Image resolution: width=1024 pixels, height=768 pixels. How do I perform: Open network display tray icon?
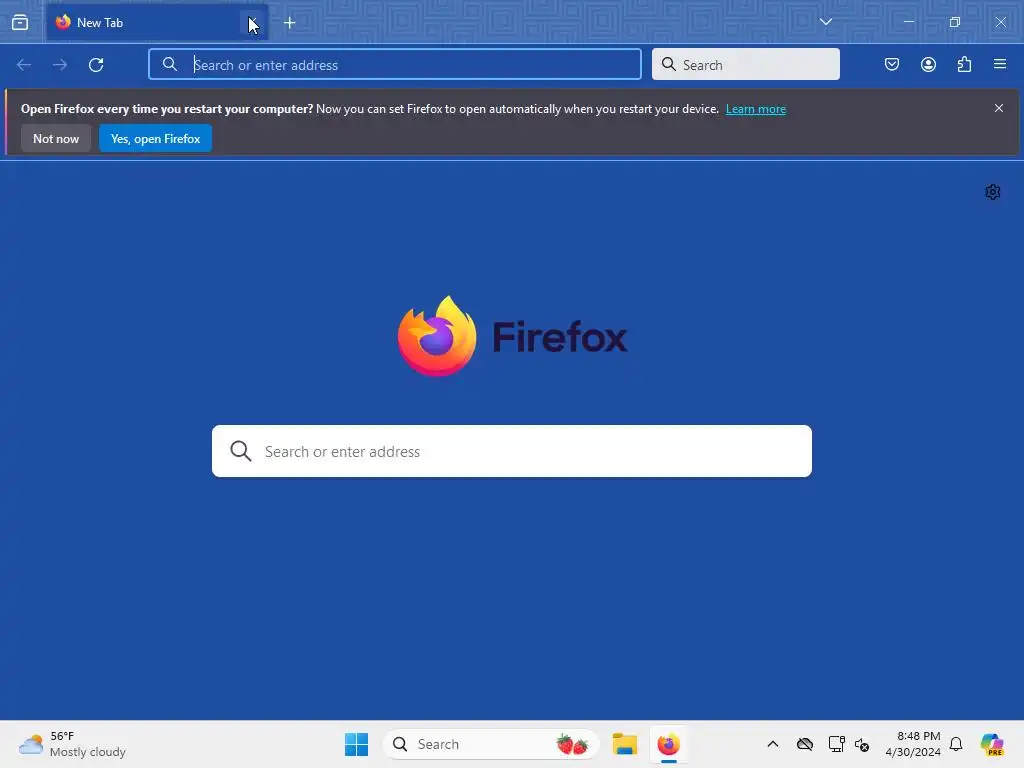click(836, 744)
